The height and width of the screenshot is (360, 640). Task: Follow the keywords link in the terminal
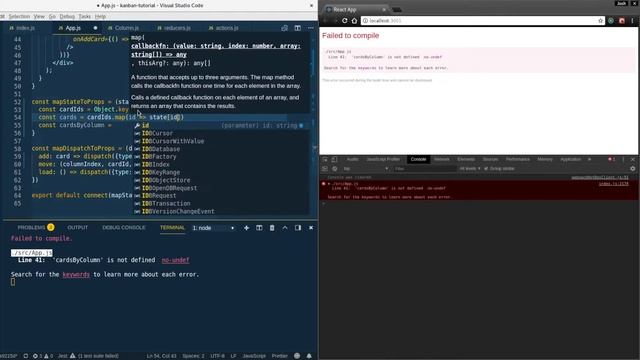click(76, 275)
